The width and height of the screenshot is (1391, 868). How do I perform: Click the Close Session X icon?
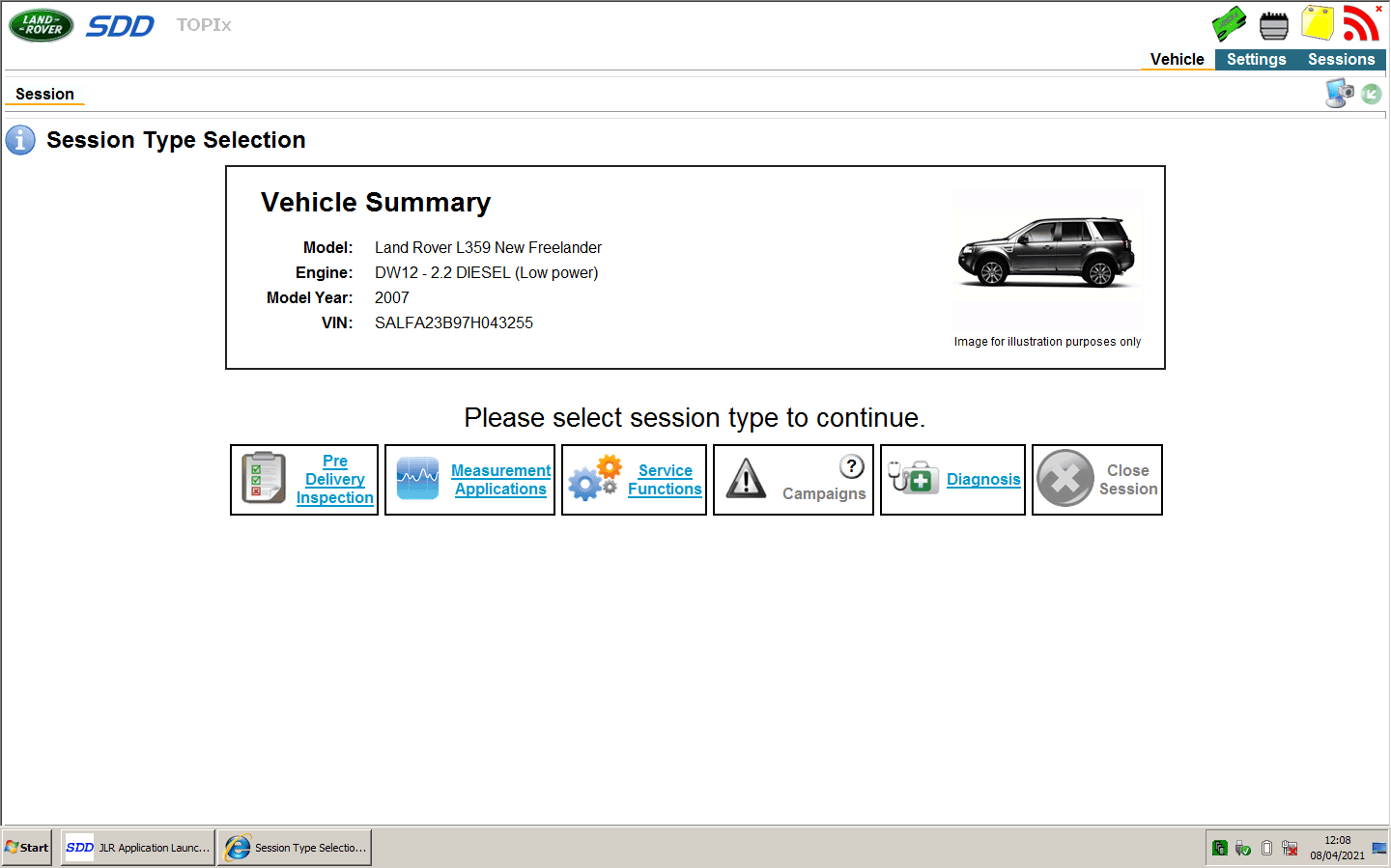1065,478
